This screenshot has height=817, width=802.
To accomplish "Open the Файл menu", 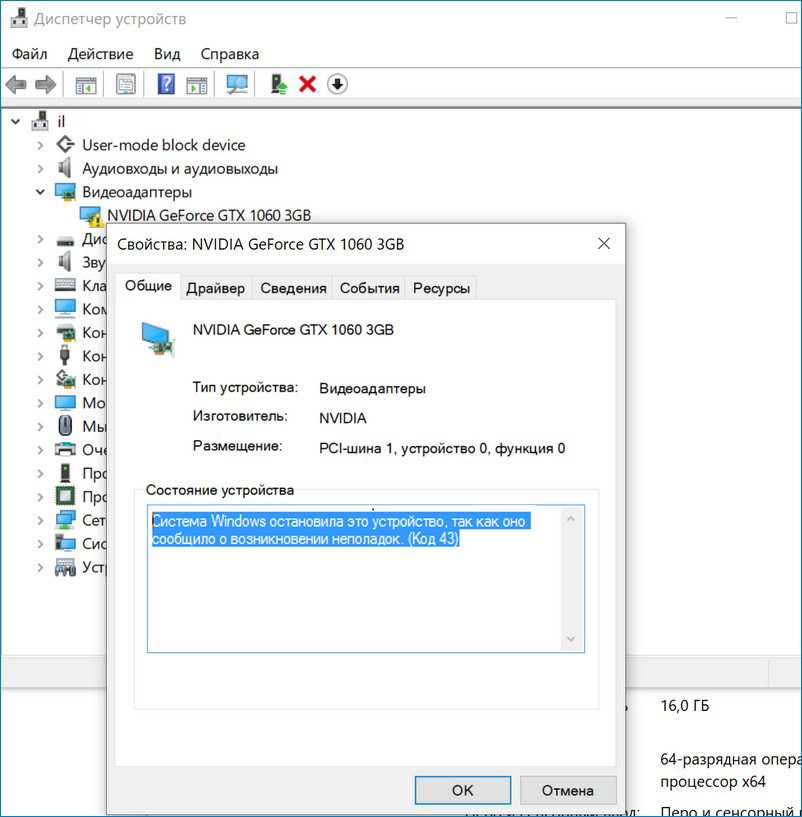I will [29, 54].
